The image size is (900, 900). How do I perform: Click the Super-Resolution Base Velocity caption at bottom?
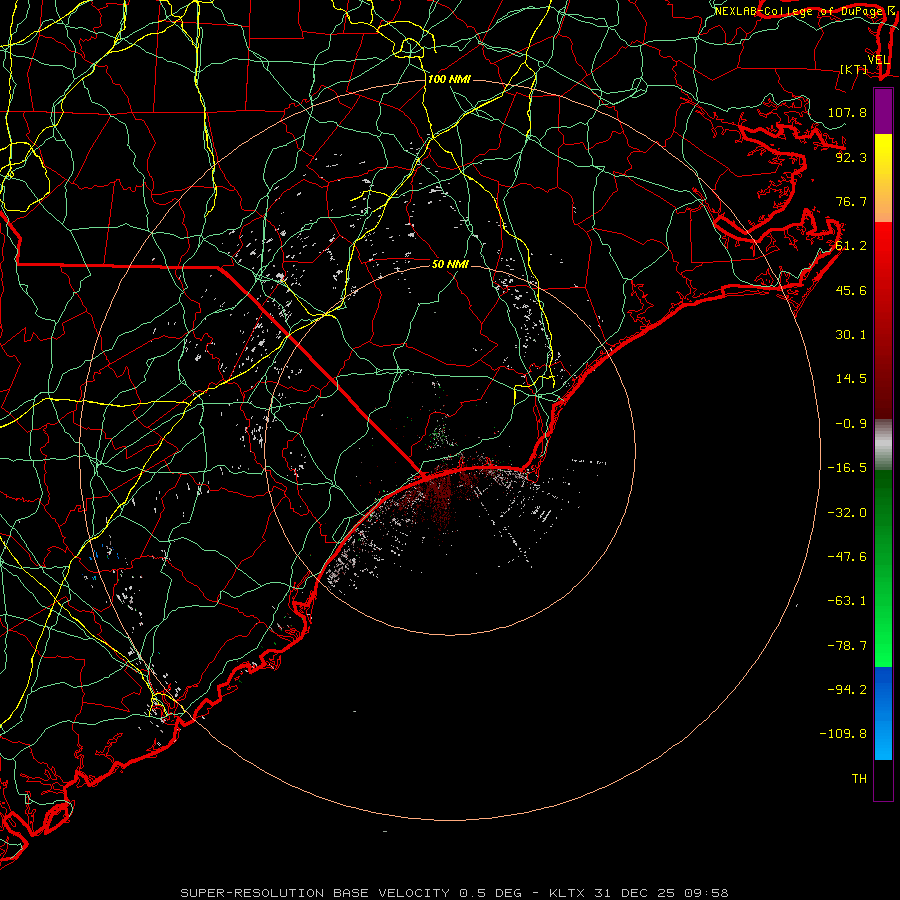(454, 893)
